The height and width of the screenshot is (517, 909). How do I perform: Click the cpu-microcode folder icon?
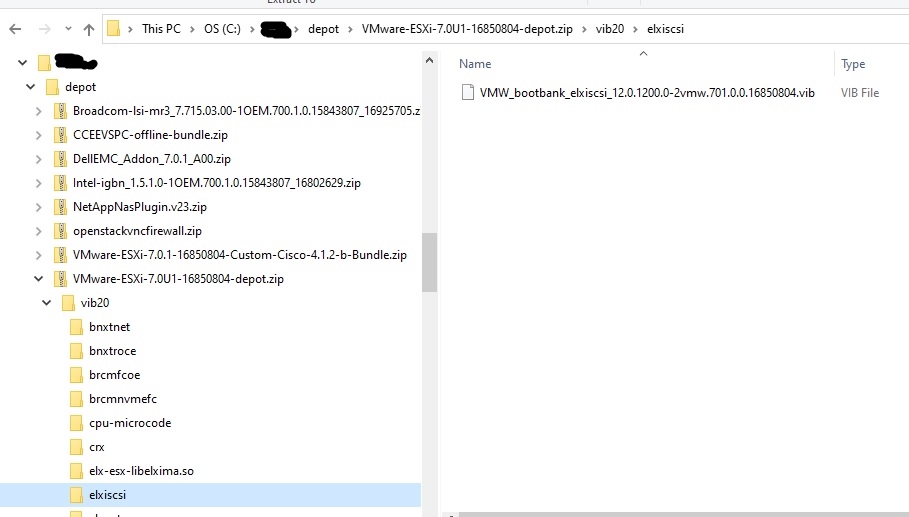(76, 423)
